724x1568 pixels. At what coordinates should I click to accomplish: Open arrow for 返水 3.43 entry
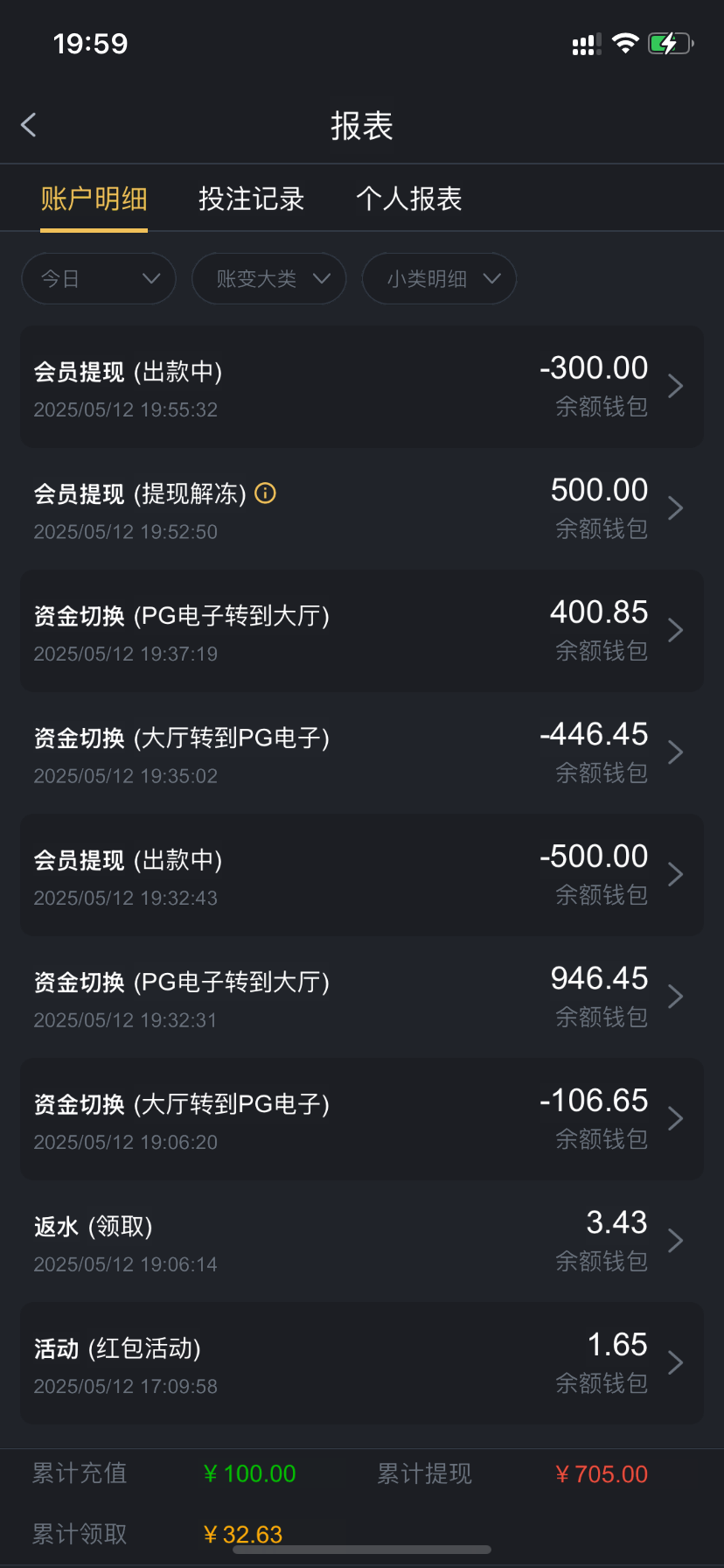675,1240
